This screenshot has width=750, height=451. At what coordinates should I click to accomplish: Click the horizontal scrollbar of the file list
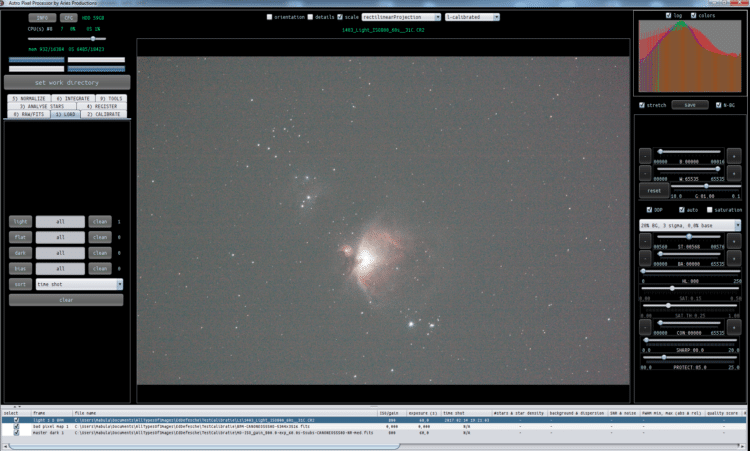[x=205, y=446]
